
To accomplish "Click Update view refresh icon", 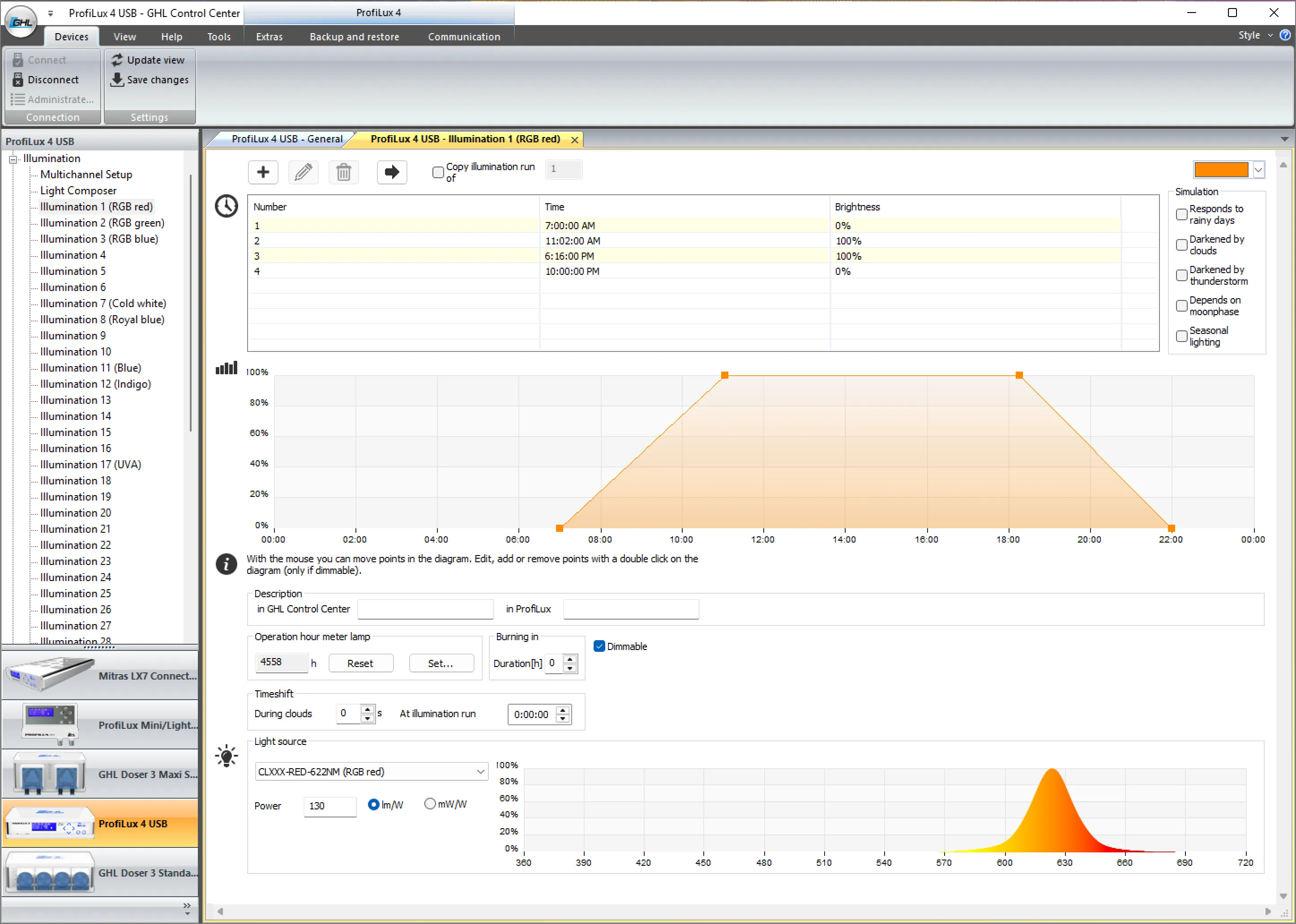I will click(x=117, y=60).
